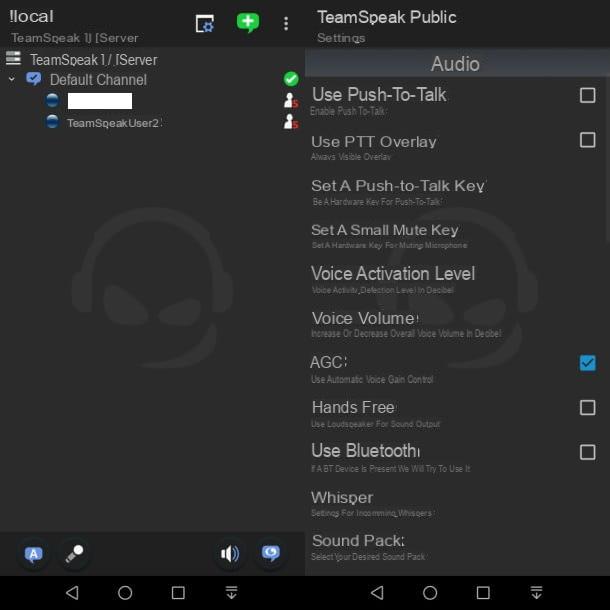Mute the speaker with the sound icon
Viewport: 610px width, 610px height.
tap(230, 554)
